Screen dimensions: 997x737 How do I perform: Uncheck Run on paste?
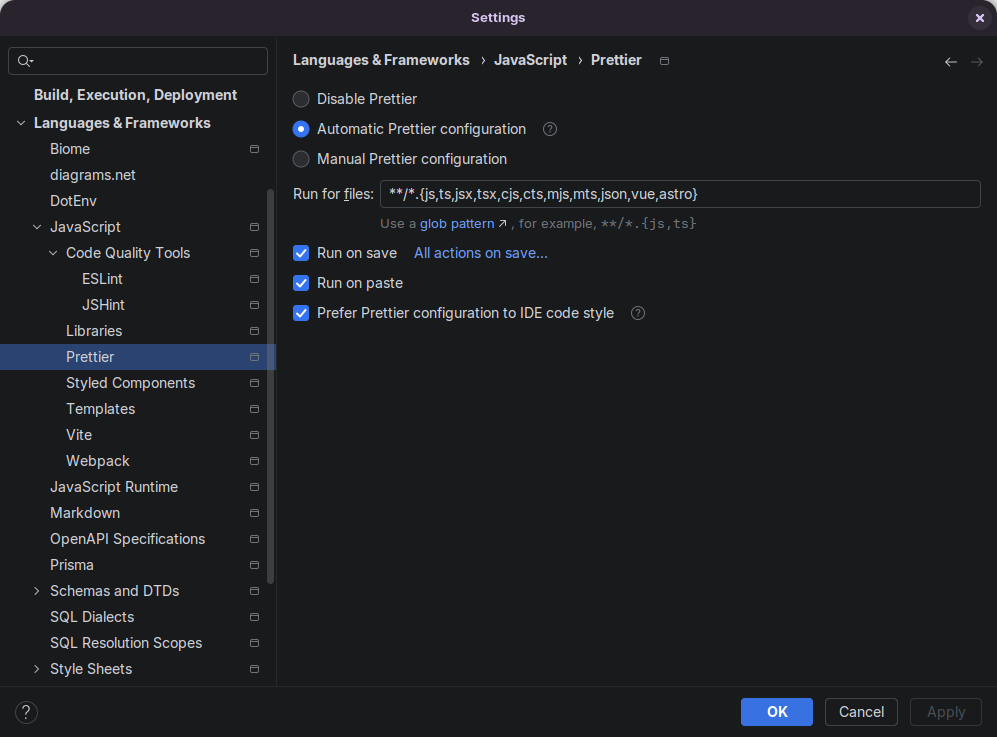tap(301, 283)
